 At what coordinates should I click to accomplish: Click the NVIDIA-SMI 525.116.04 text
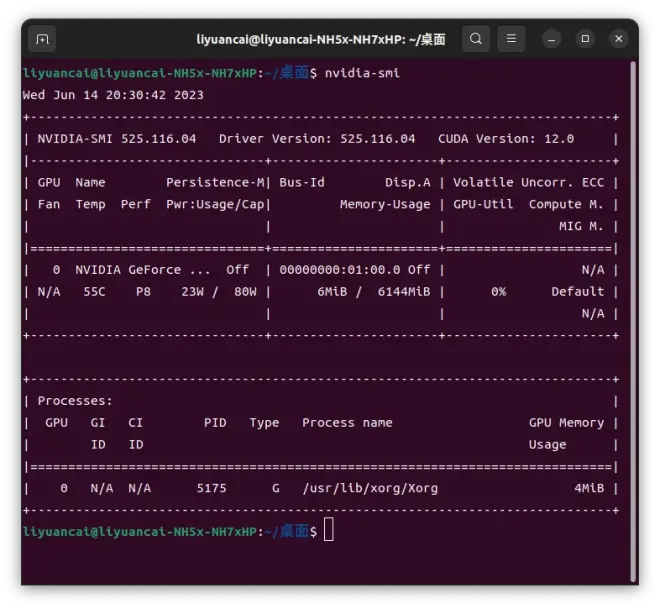(x=117, y=139)
